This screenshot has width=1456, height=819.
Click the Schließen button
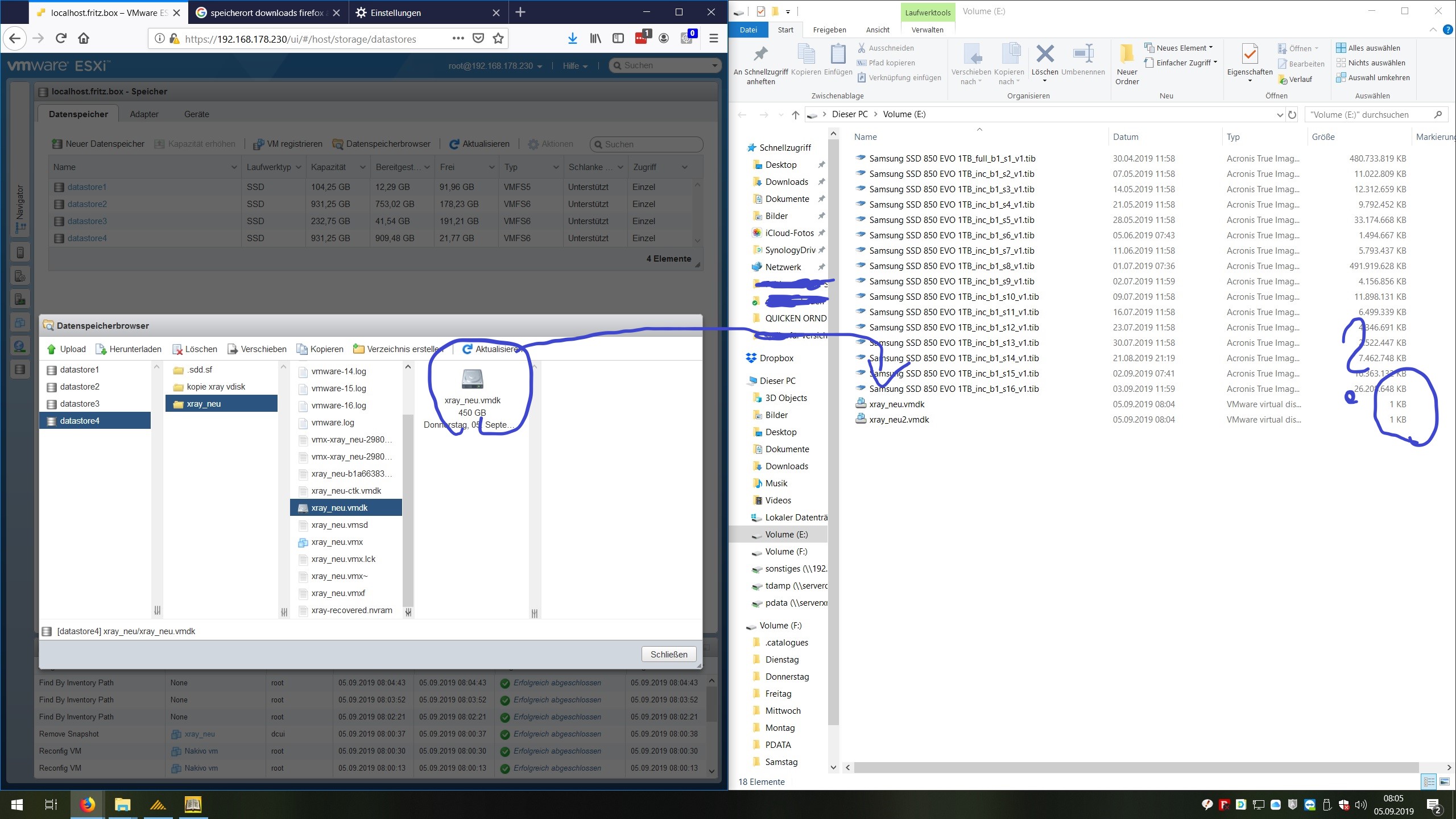(x=668, y=655)
